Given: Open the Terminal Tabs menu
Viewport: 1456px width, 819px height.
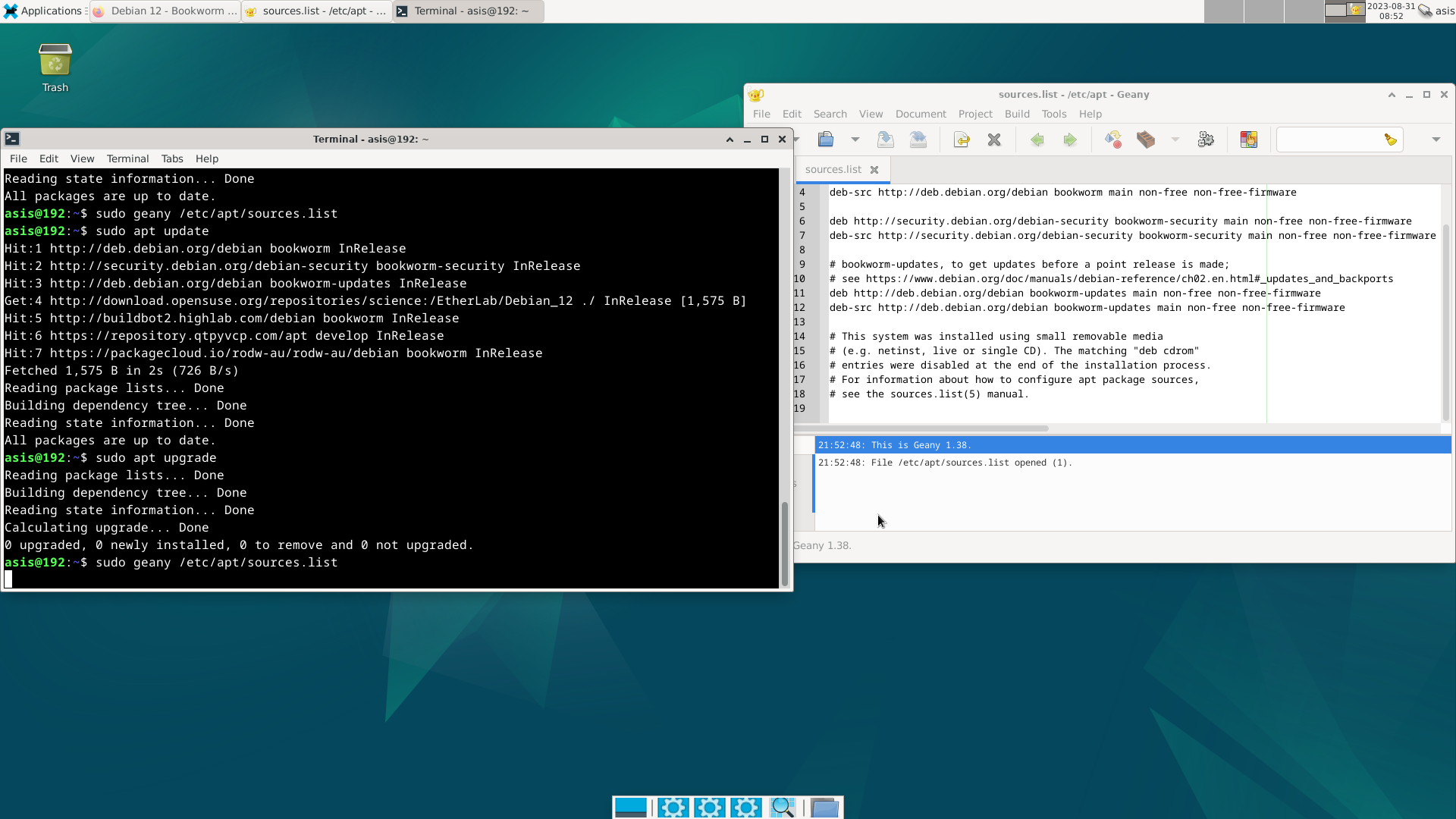Looking at the screenshot, I should [x=172, y=158].
